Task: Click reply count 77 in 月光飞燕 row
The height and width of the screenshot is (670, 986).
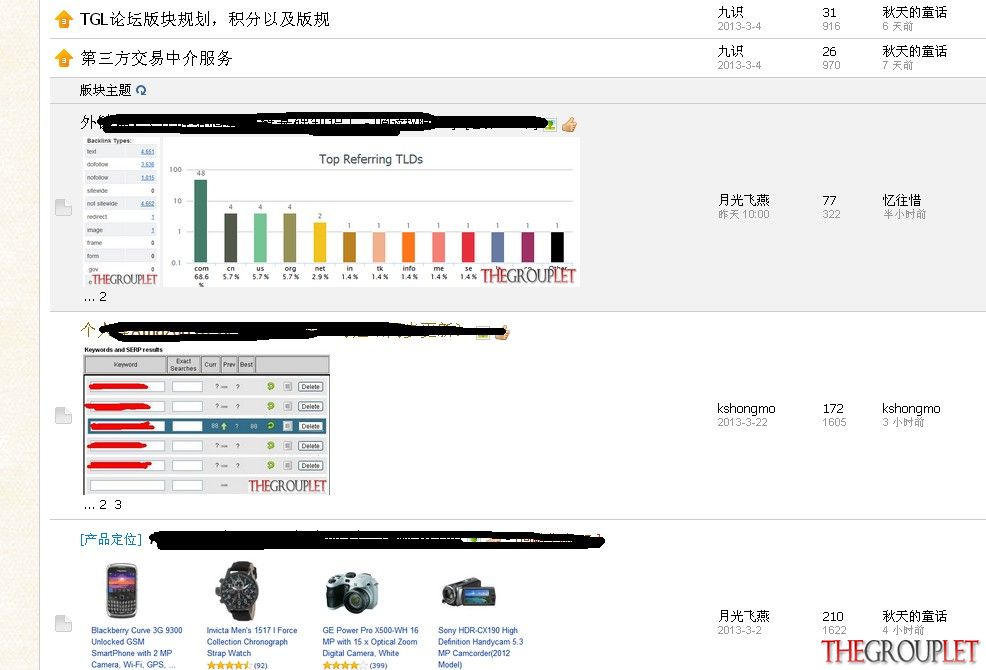Action: point(829,200)
